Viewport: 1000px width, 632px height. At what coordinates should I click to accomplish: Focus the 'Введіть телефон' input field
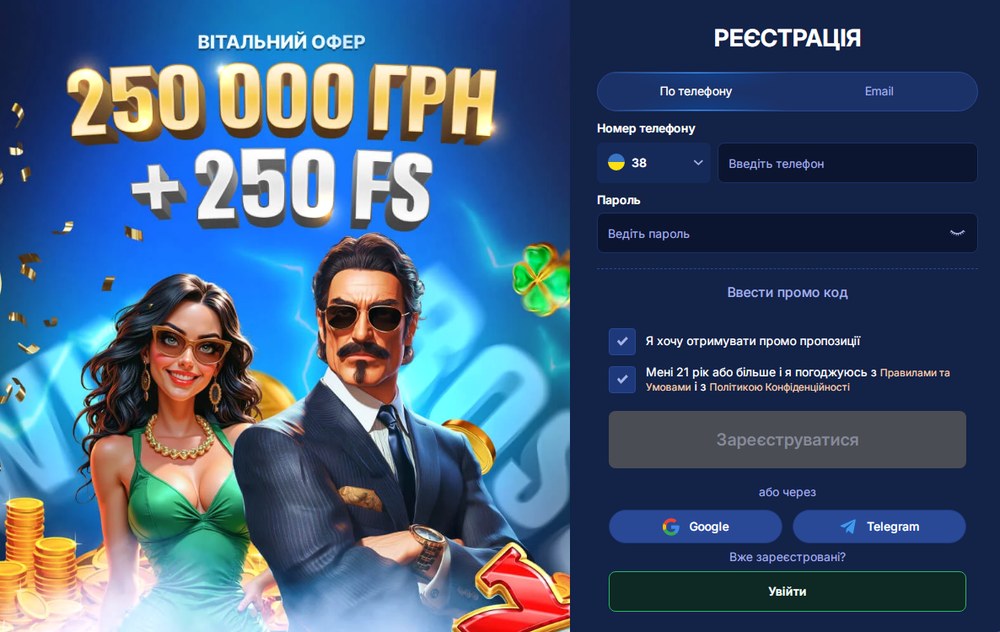coord(848,163)
